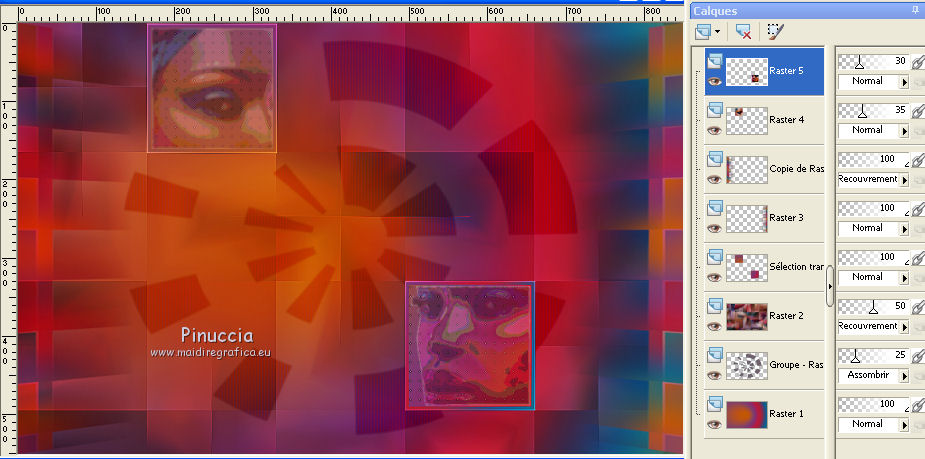This screenshot has width=925, height=459.
Task: Click the layers panel splitter handle
Action: (829, 286)
